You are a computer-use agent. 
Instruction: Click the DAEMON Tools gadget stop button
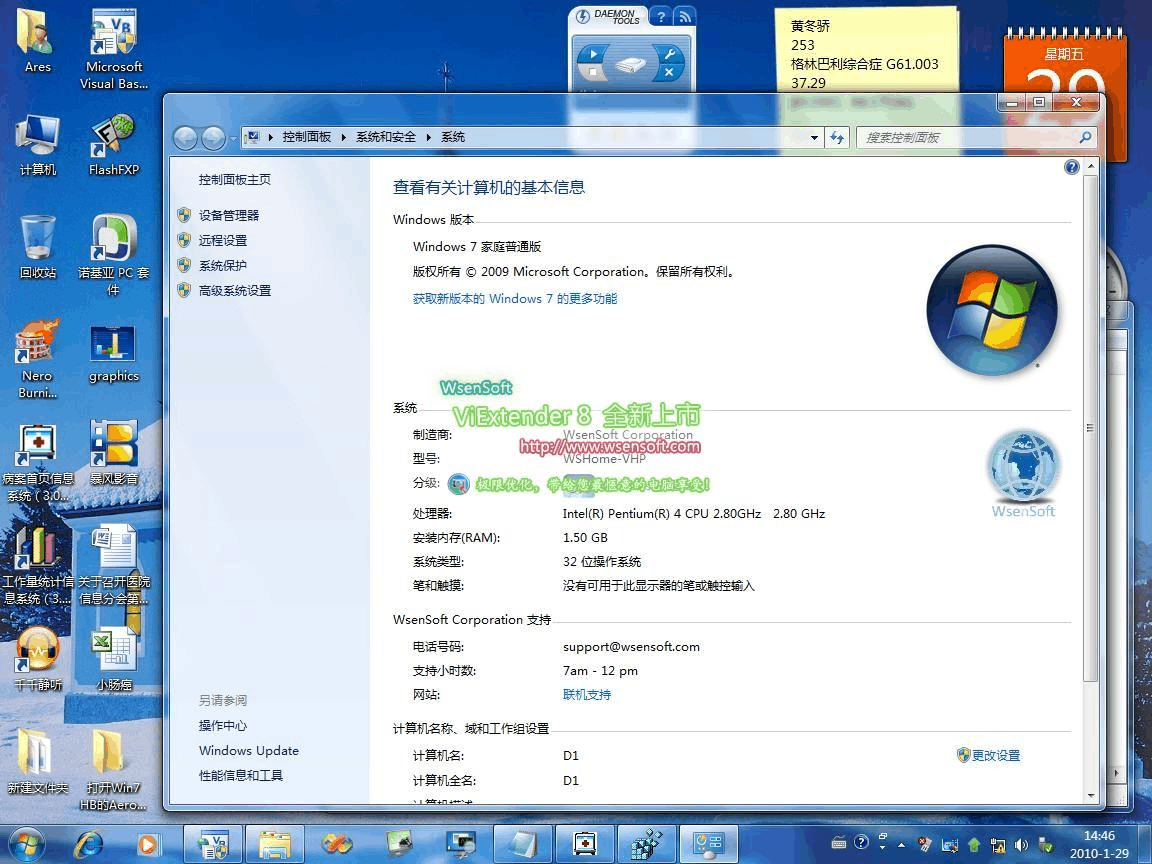591,72
